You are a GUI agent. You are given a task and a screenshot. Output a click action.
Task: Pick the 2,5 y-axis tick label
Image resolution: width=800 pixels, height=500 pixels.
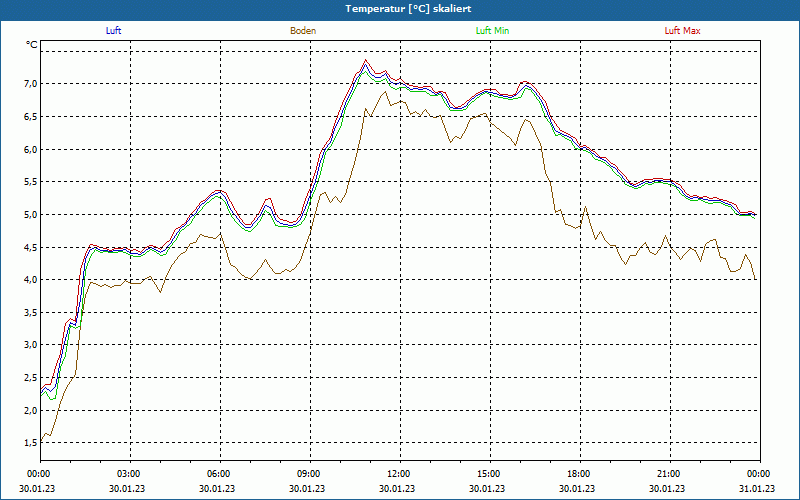pos(30,378)
